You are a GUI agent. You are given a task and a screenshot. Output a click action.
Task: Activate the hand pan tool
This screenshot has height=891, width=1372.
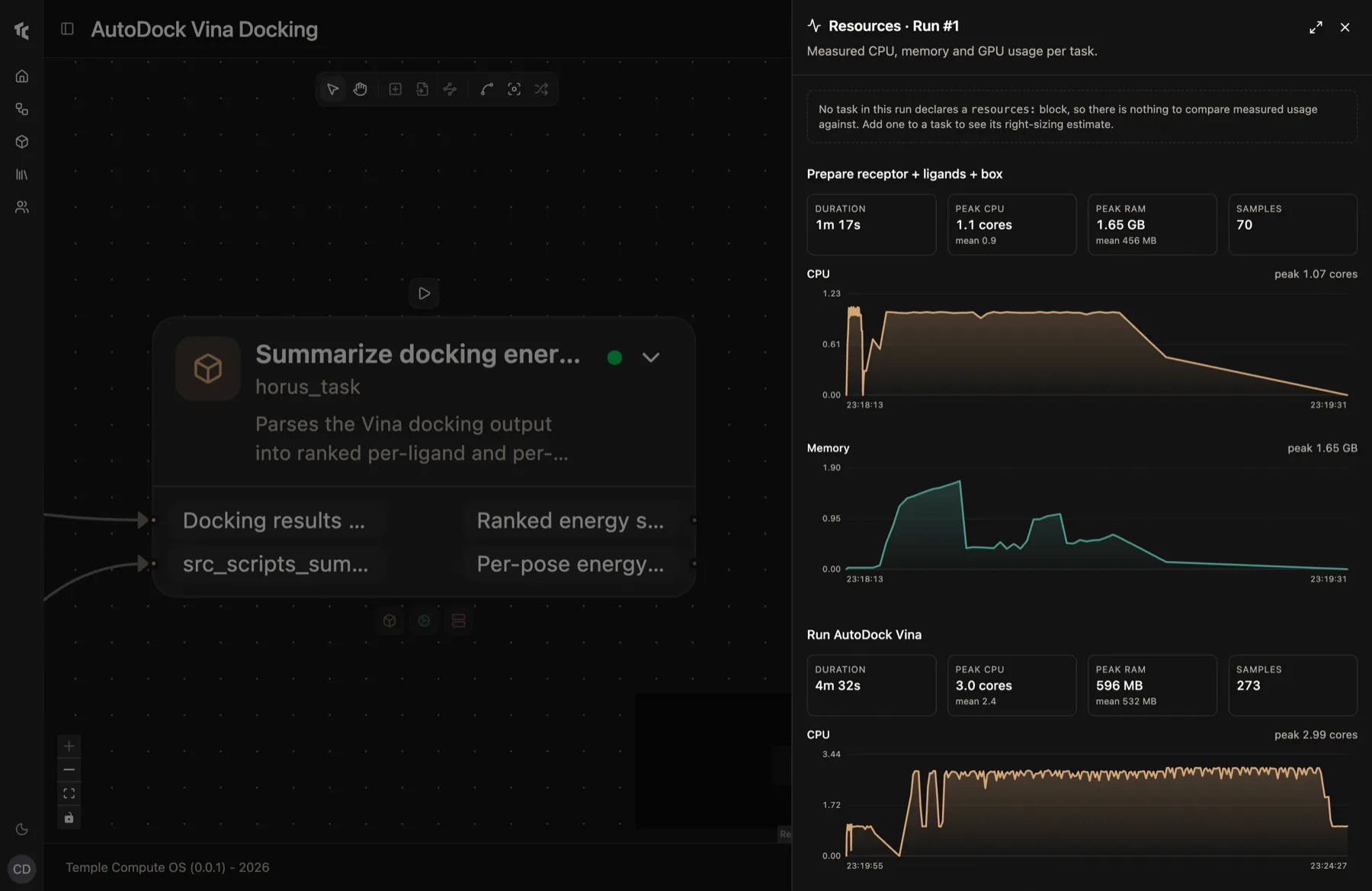tap(361, 89)
